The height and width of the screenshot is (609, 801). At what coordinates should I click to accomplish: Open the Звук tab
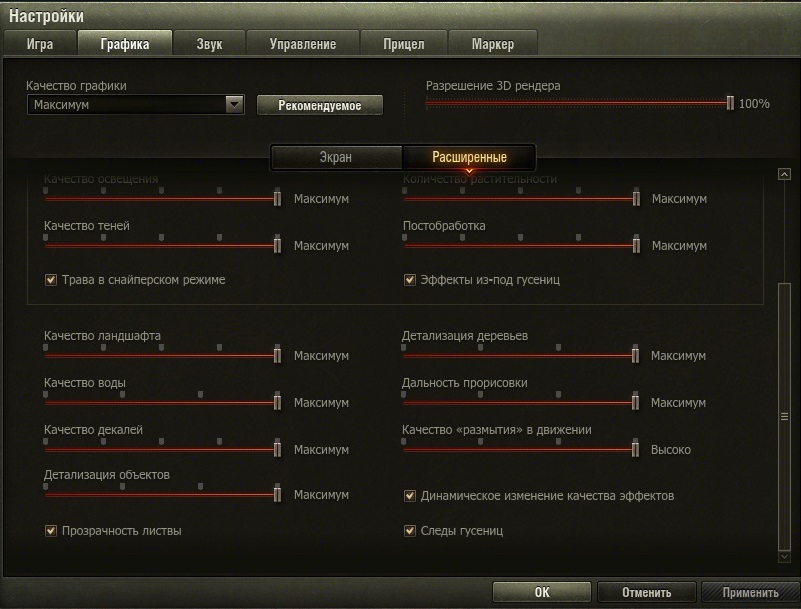(209, 44)
